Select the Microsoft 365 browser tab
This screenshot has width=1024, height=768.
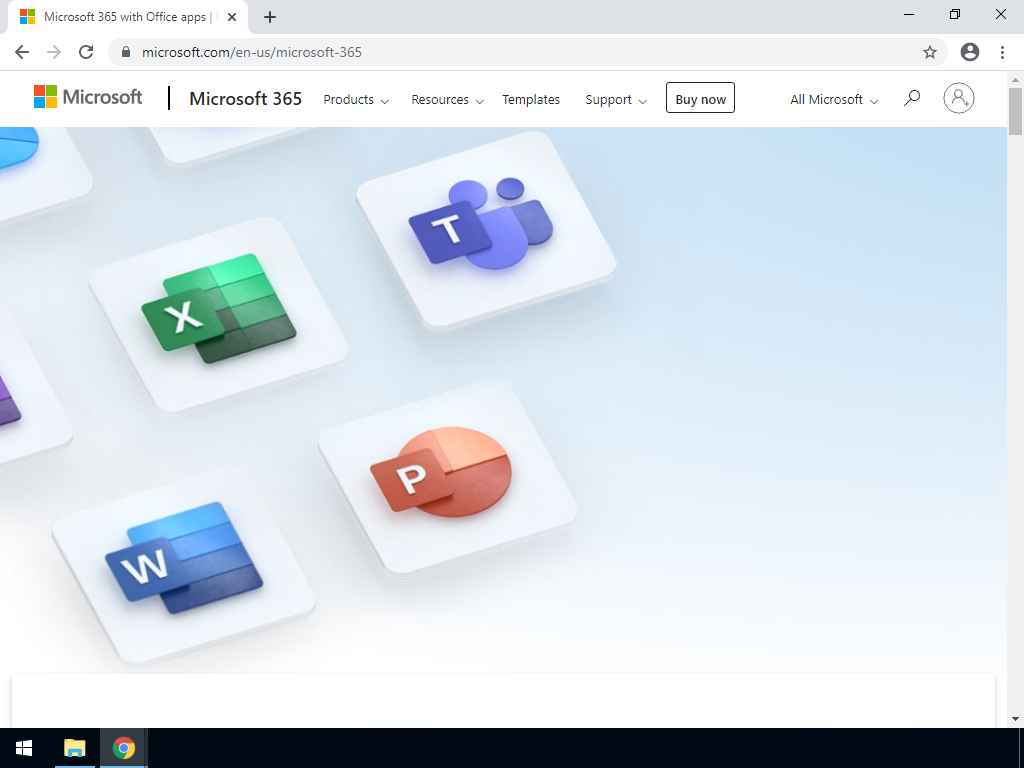click(128, 17)
